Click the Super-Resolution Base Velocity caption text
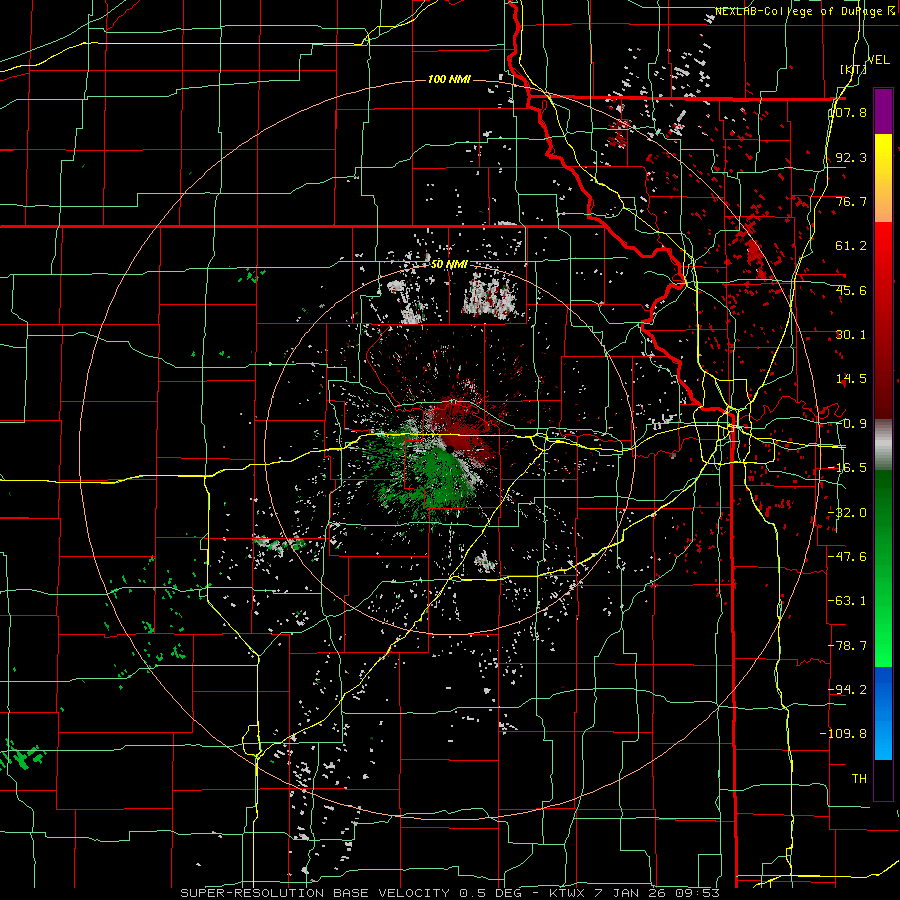The height and width of the screenshot is (900, 900). coord(449,893)
